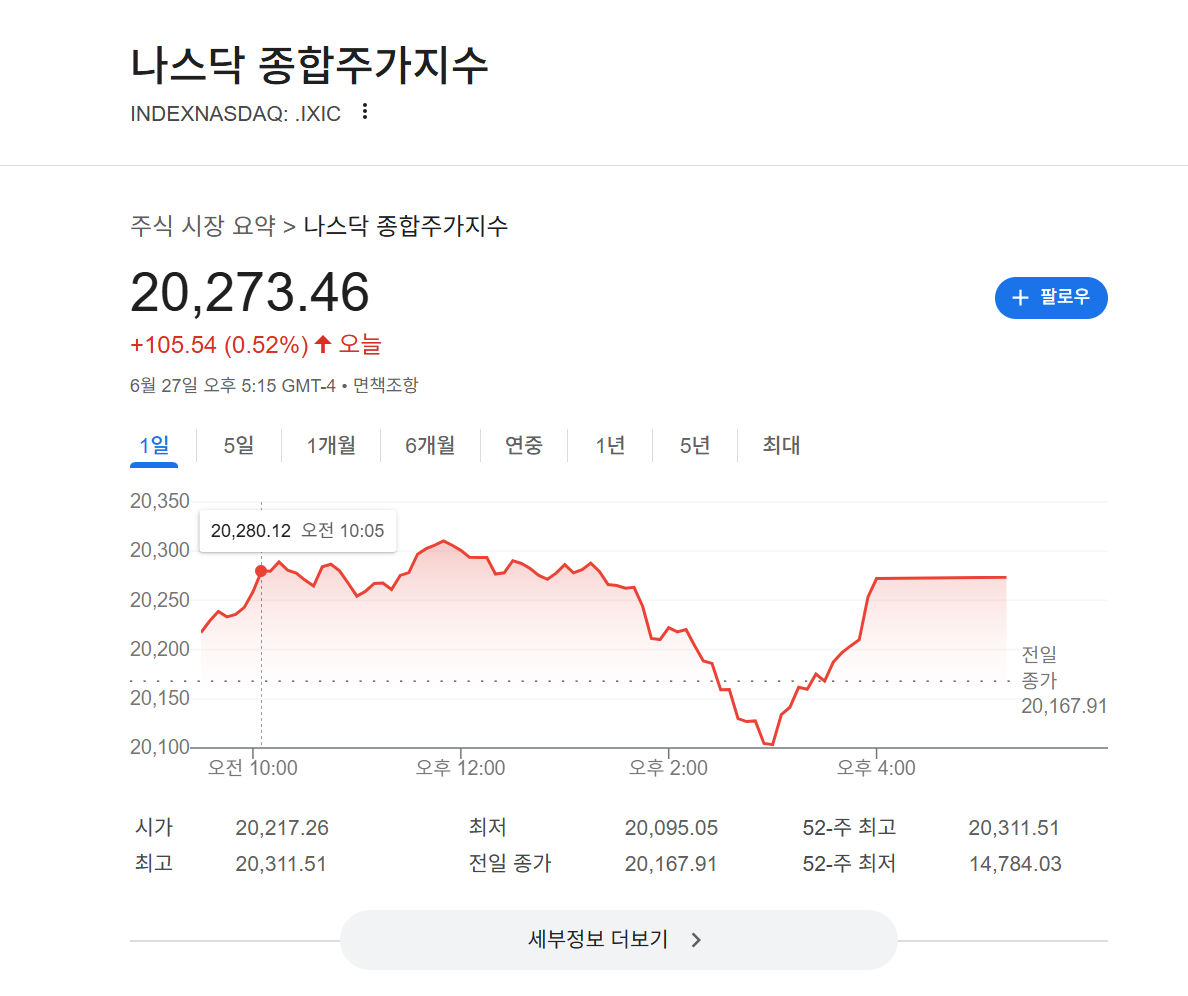Show the 5년 chart range
Viewport: 1188px width, 996px height.
pos(695,445)
